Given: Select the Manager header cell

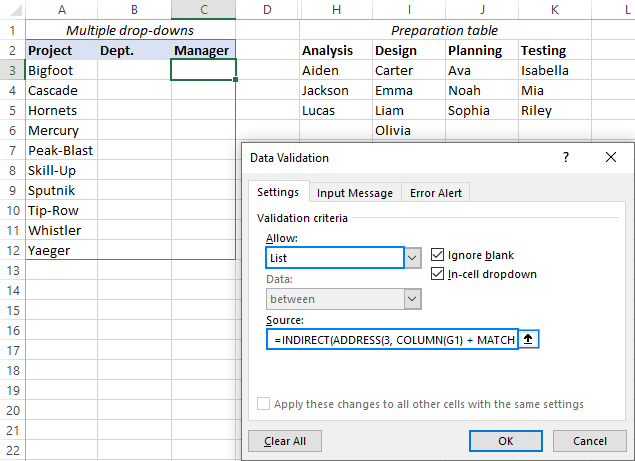Looking at the screenshot, I should pyautogui.click(x=203, y=50).
